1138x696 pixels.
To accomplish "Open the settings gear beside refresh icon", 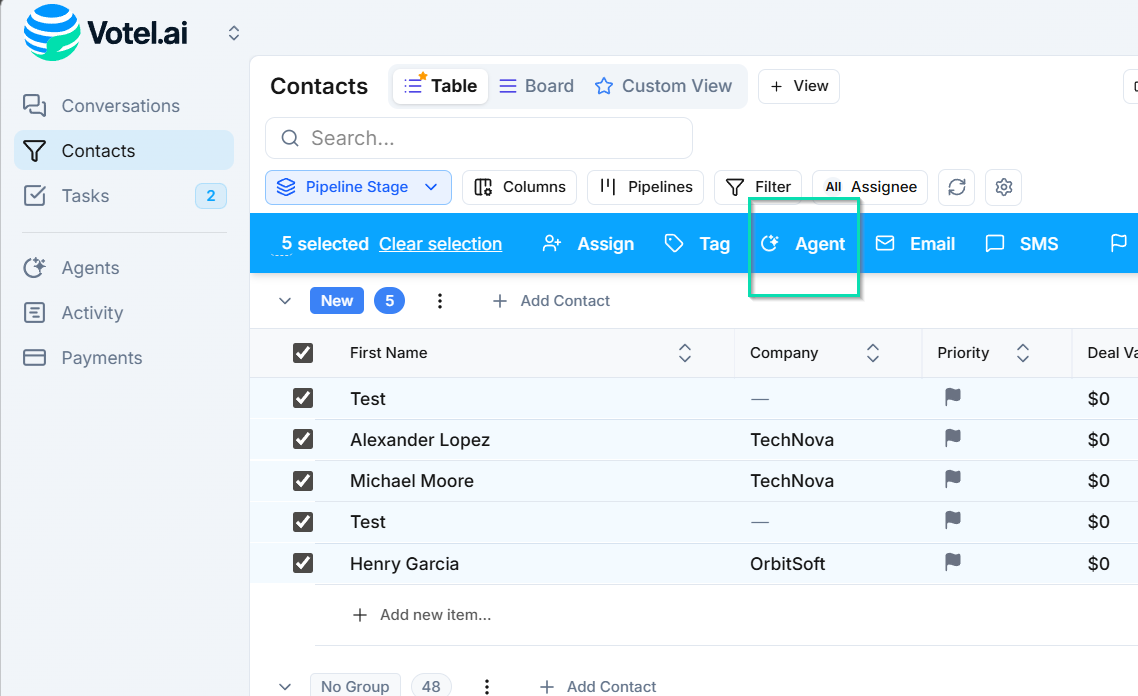I will pos(1003,187).
